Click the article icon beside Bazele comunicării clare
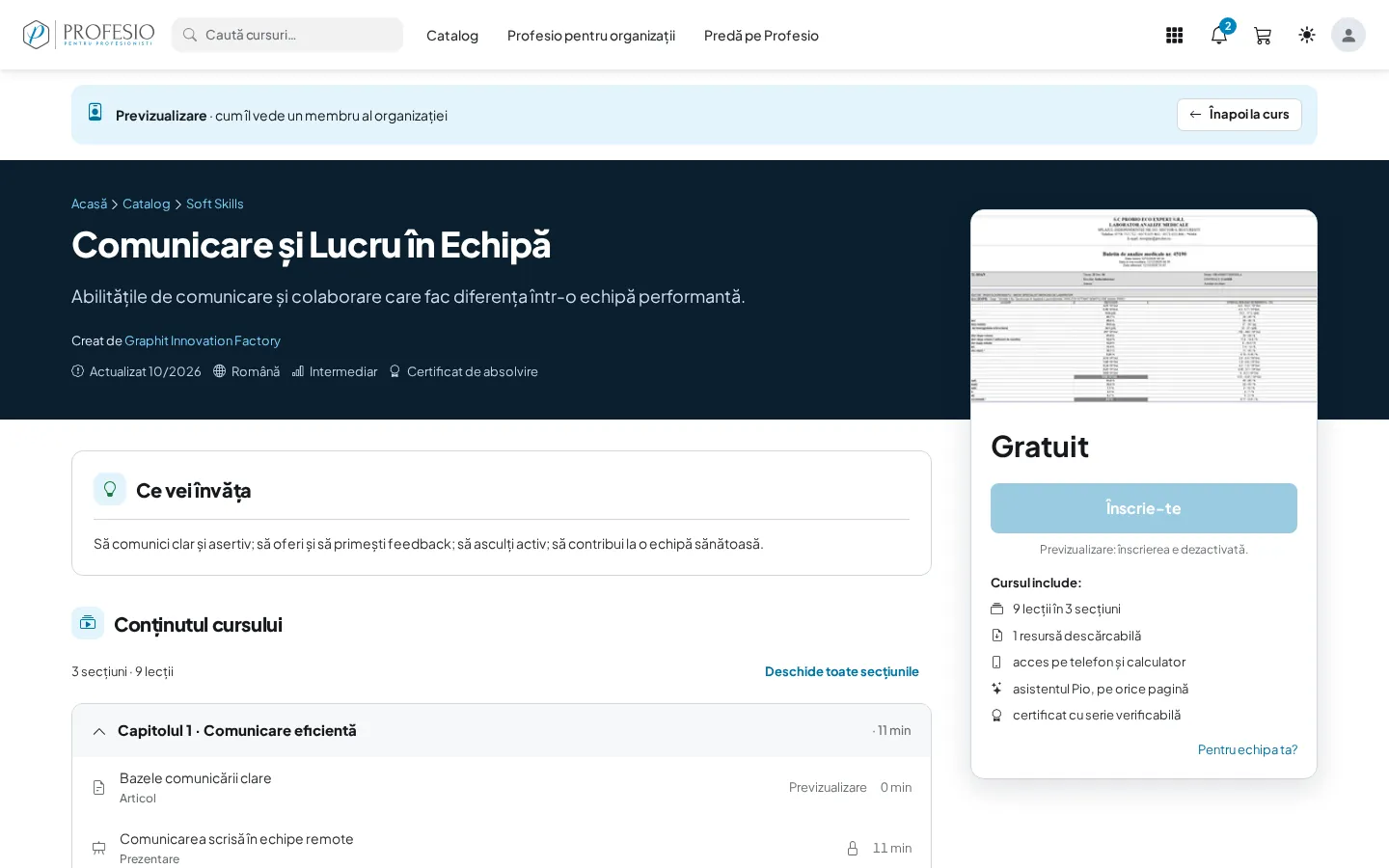Viewport: 1389px width, 868px height. point(98,788)
